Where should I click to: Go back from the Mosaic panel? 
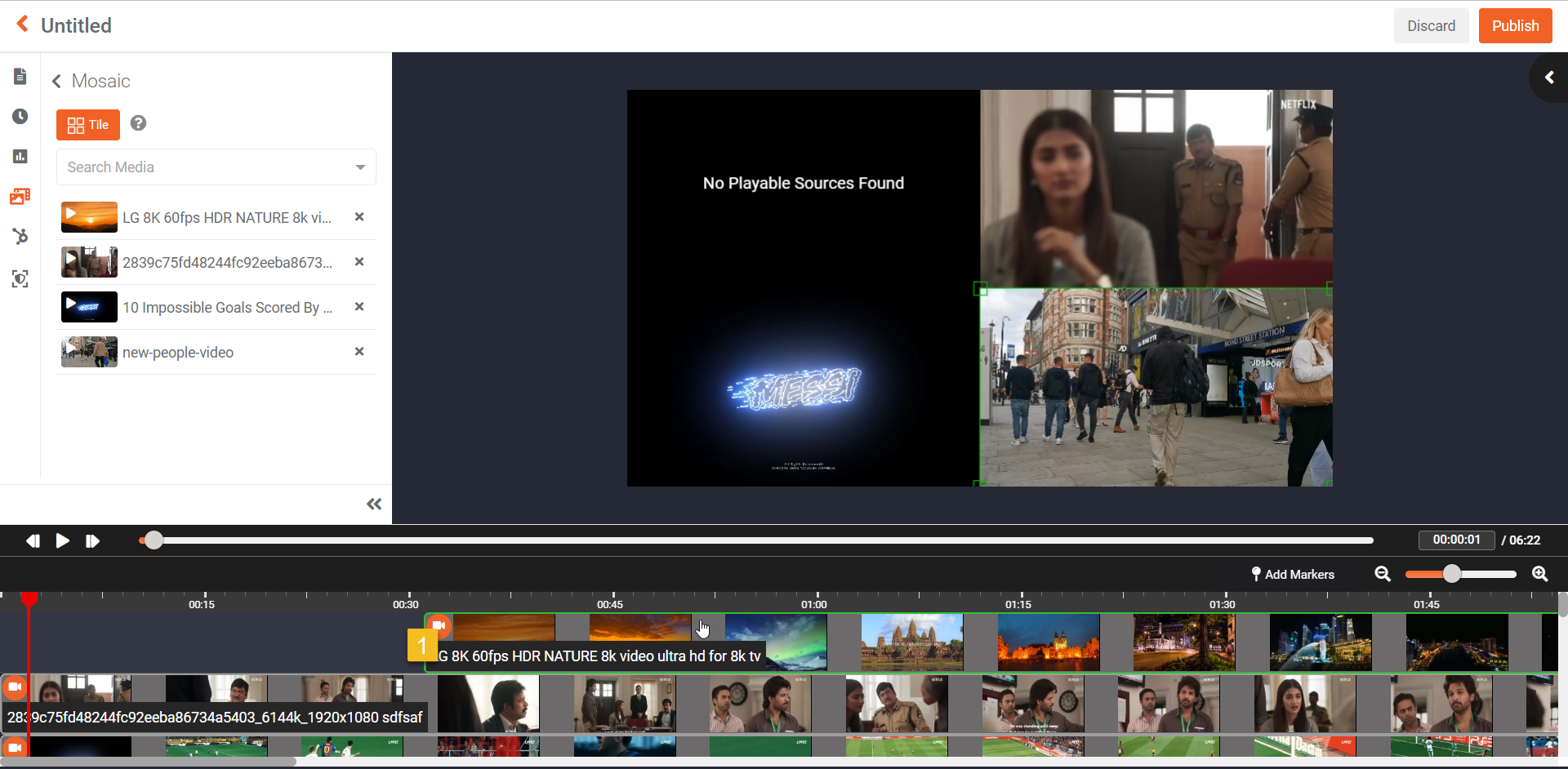[x=57, y=82]
